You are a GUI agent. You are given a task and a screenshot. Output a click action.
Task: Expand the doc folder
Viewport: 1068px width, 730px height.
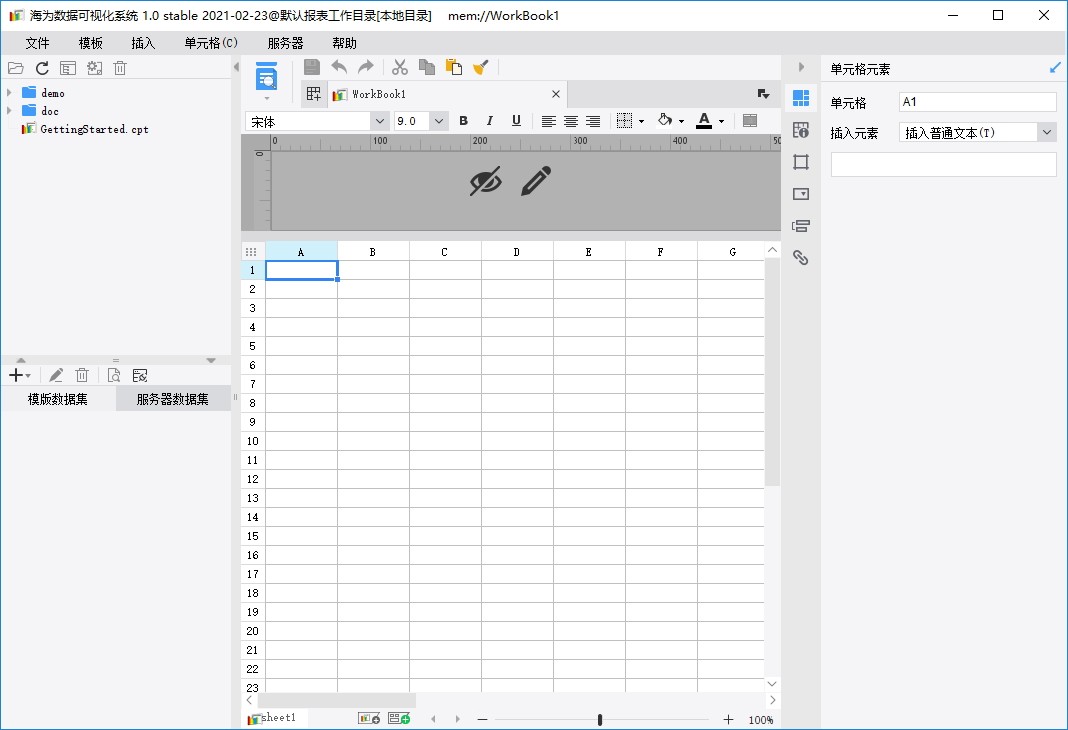tap(9, 110)
